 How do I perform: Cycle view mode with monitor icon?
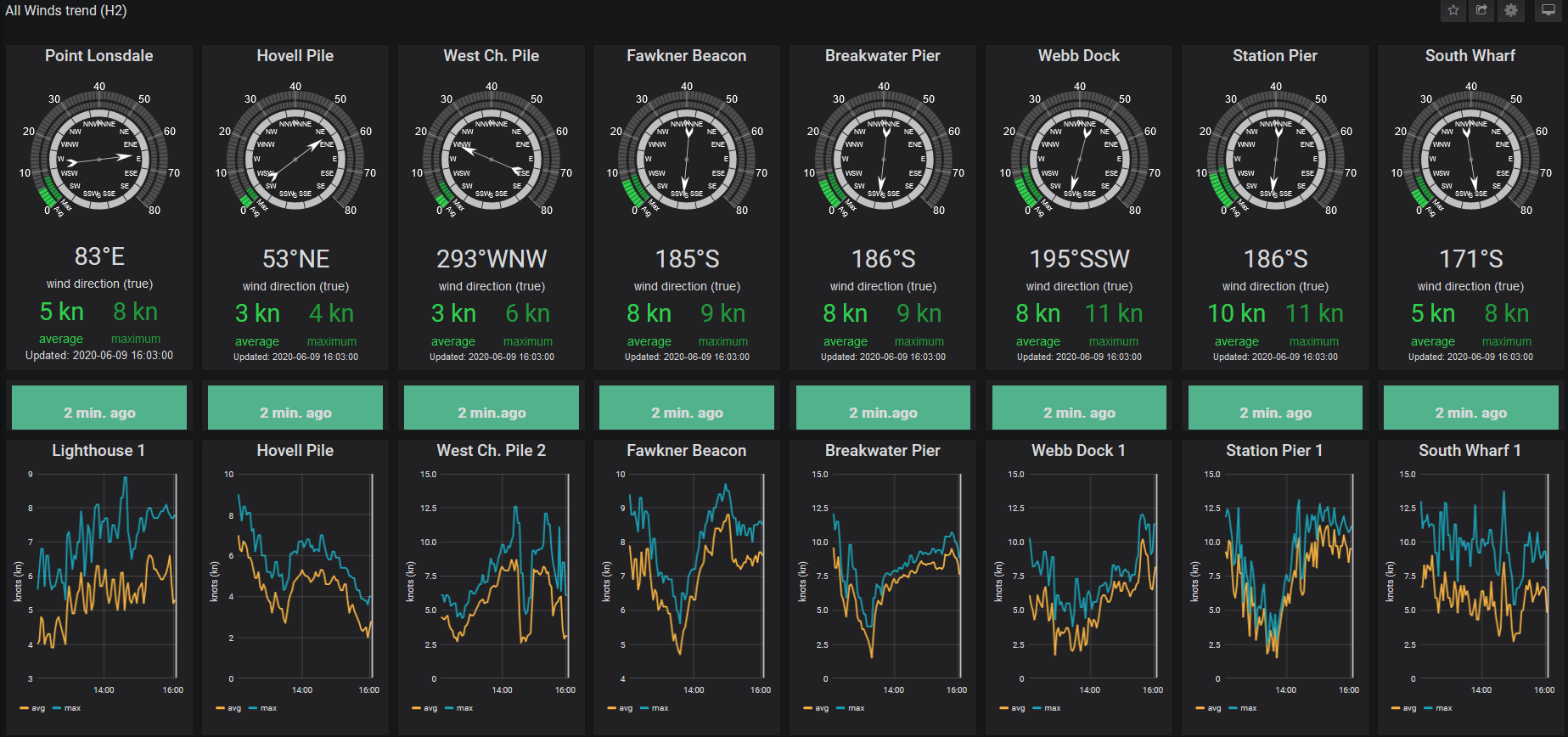coord(1548,10)
